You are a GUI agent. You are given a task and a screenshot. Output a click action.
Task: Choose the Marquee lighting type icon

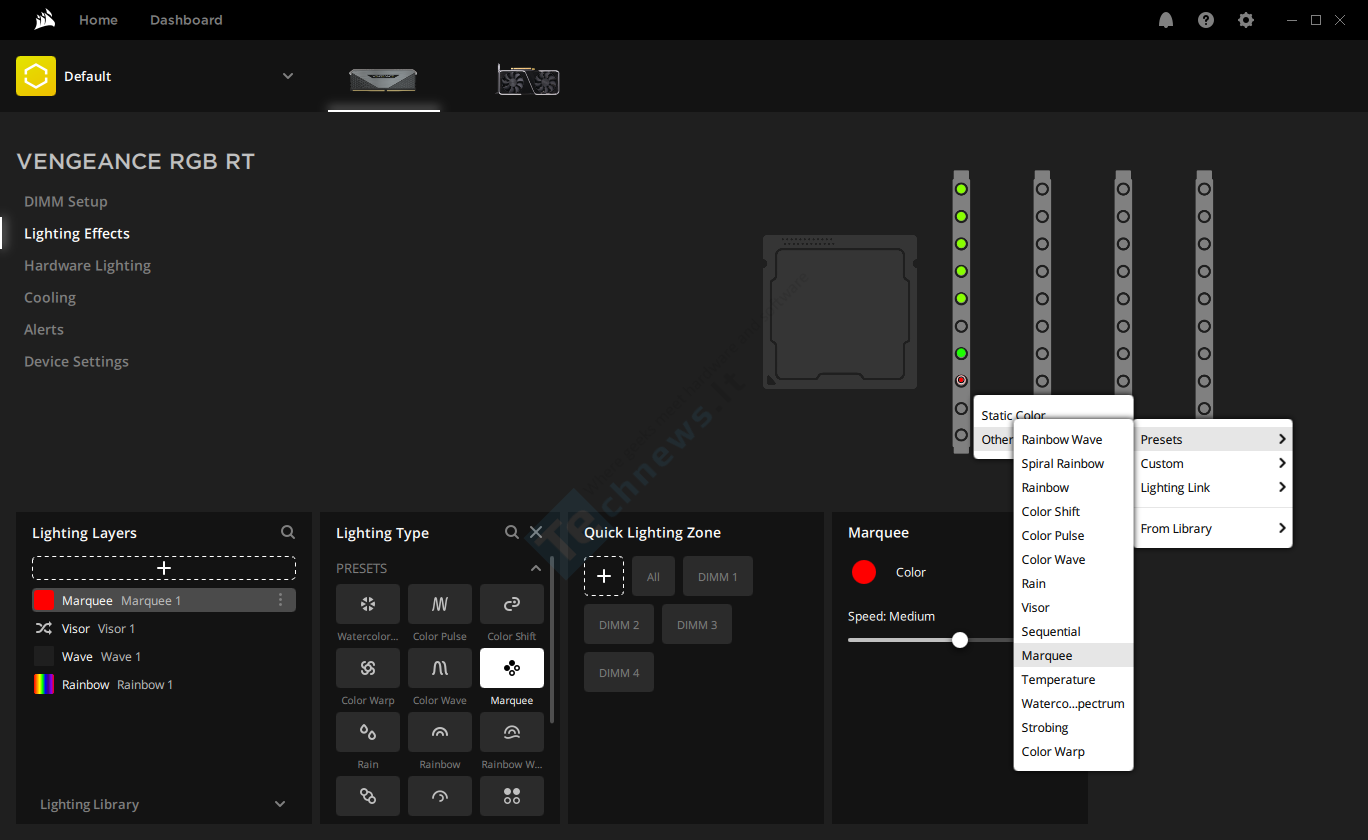click(x=512, y=668)
